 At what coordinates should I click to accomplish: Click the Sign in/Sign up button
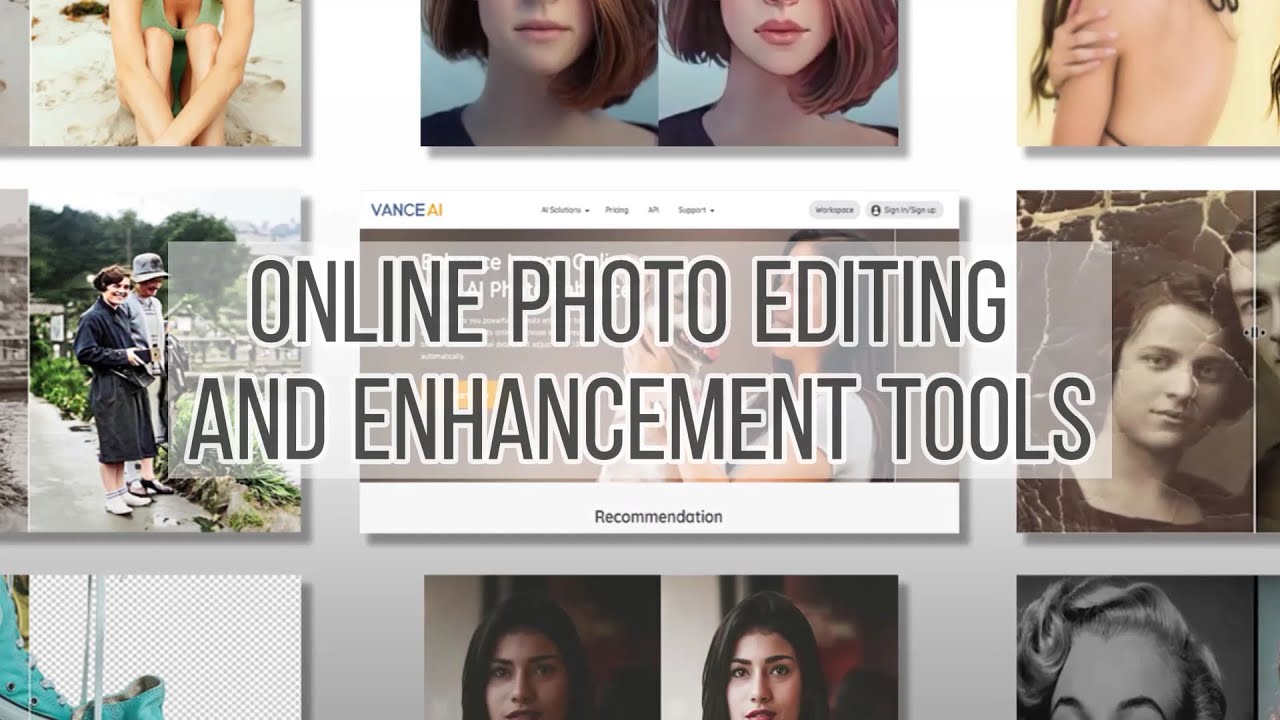tap(904, 210)
